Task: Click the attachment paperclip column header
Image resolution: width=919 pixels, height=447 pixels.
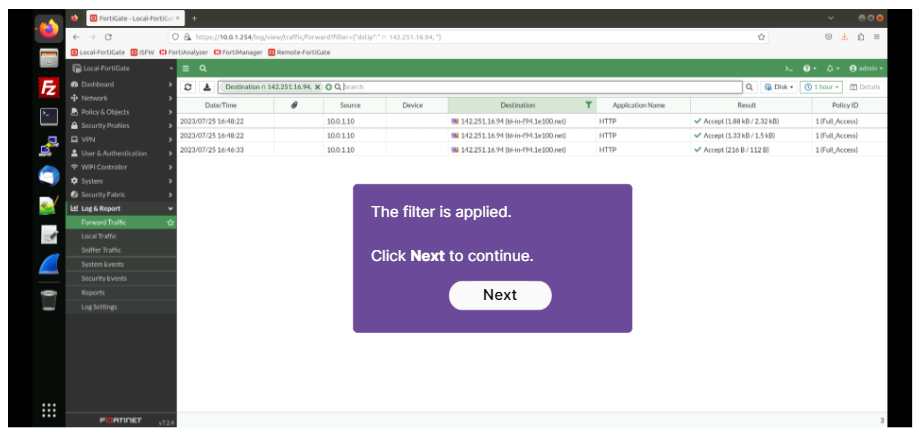Action: tap(294, 105)
